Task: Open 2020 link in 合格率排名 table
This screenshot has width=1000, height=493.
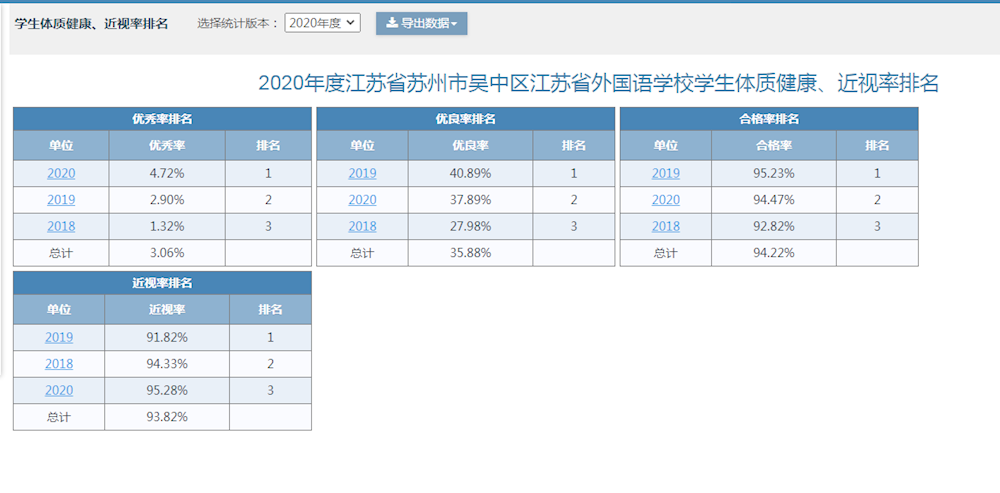Action: click(666, 200)
